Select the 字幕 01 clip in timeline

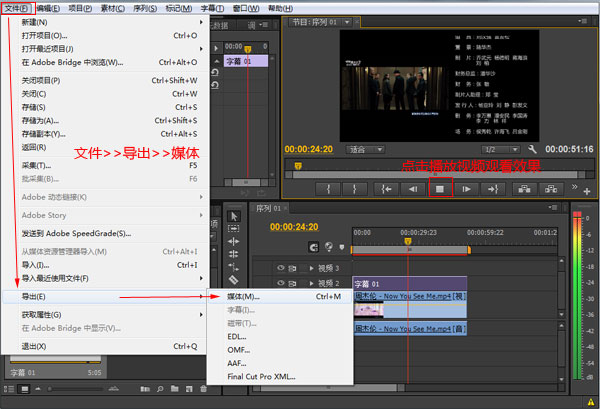tap(409, 284)
